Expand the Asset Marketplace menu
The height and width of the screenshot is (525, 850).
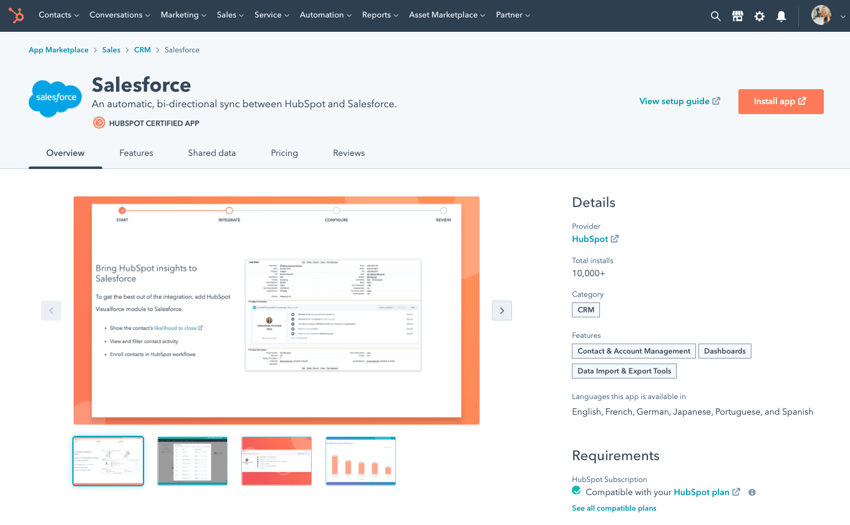pos(447,15)
